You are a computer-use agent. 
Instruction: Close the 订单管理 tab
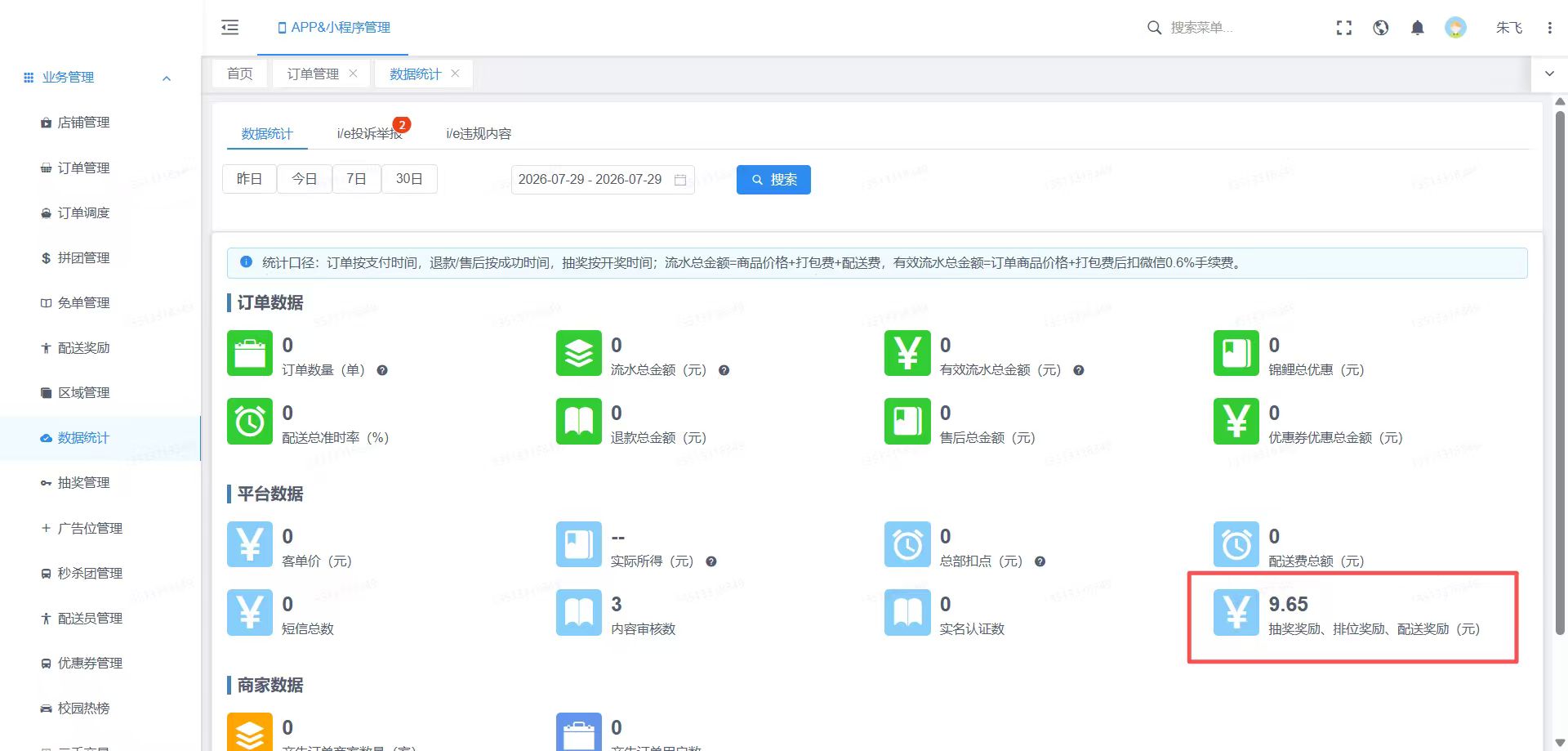click(x=353, y=73)
